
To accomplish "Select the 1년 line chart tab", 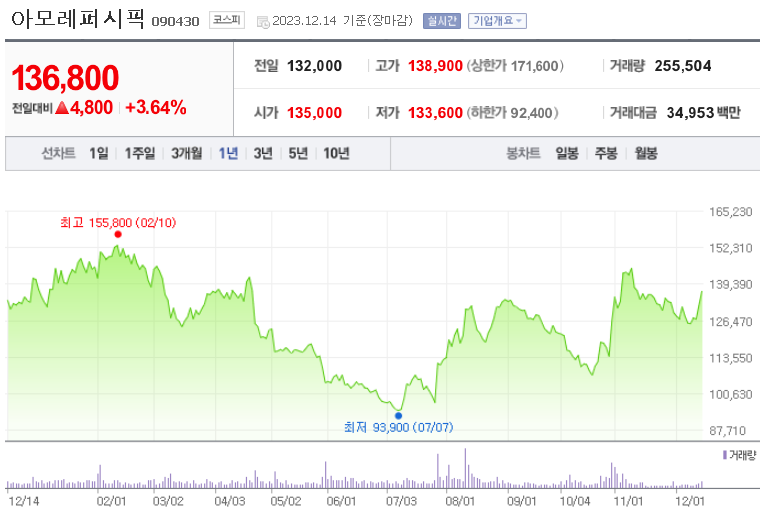I will coord(228,154).
